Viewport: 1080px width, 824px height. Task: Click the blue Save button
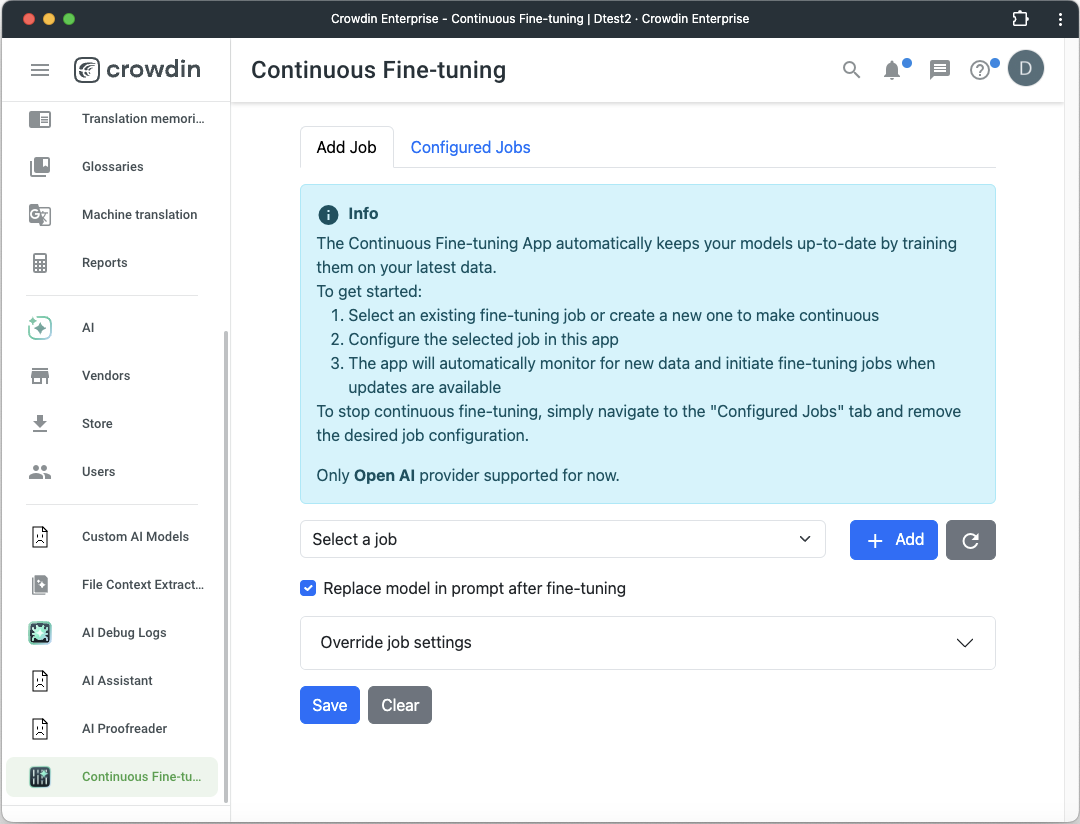(330, 705)
